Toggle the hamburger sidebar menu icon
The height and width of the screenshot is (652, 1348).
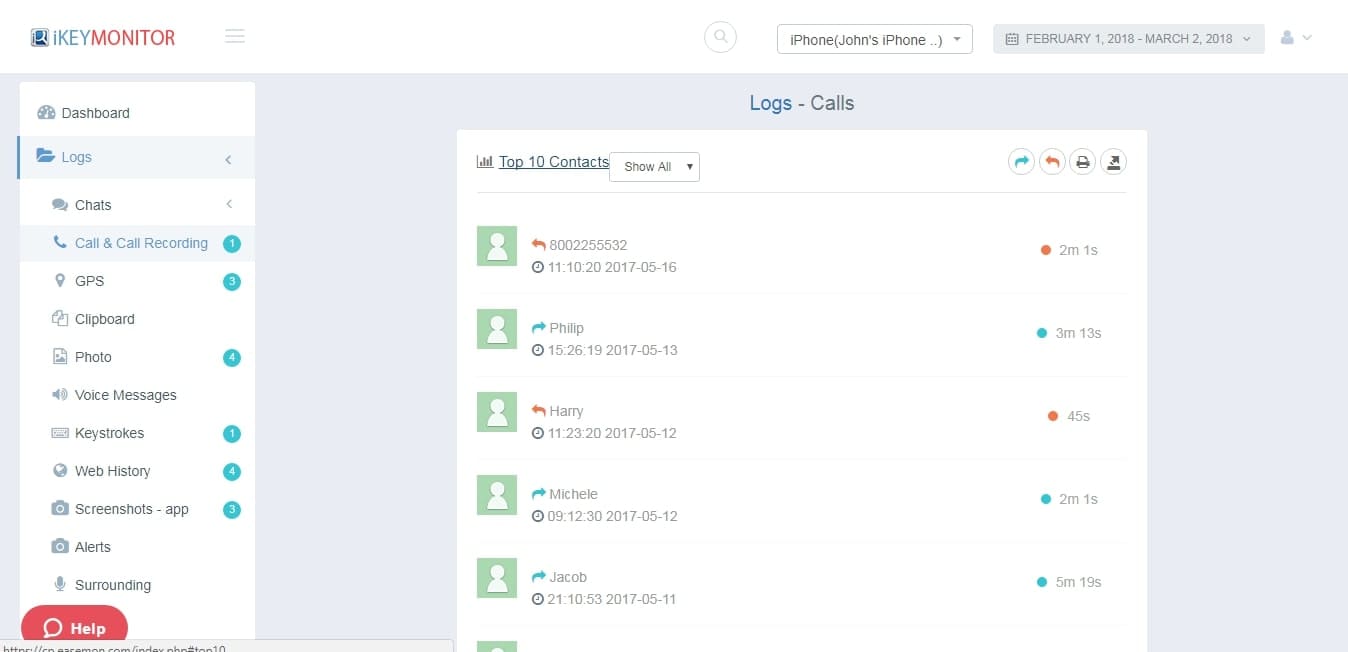(235, 37)
